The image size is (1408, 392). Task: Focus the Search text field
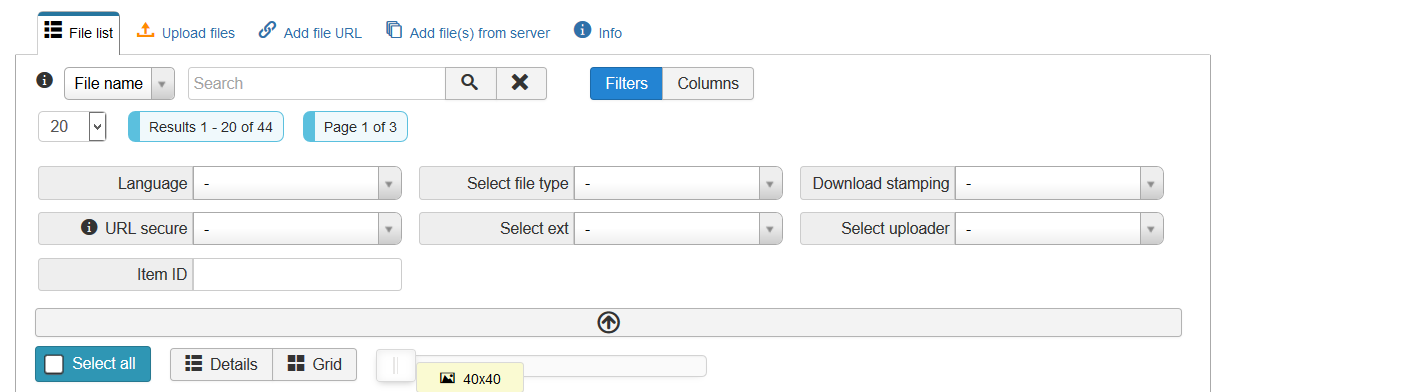click(x=317, y=84)
